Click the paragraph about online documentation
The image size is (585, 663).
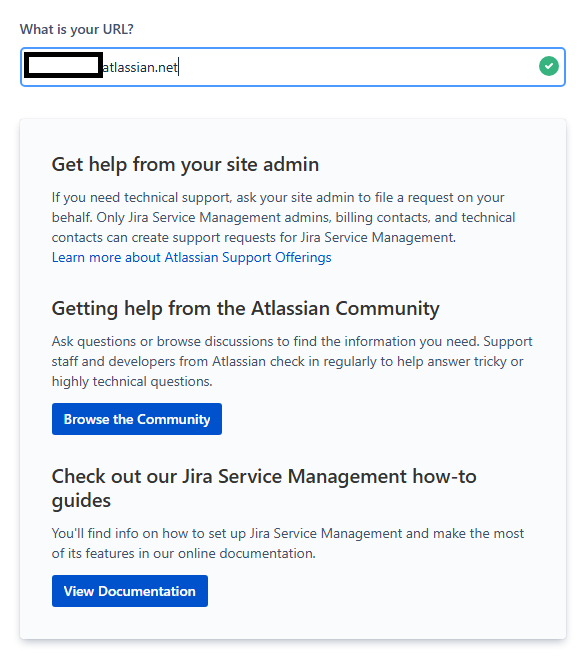pyautogui.click(x=288, y=543)
